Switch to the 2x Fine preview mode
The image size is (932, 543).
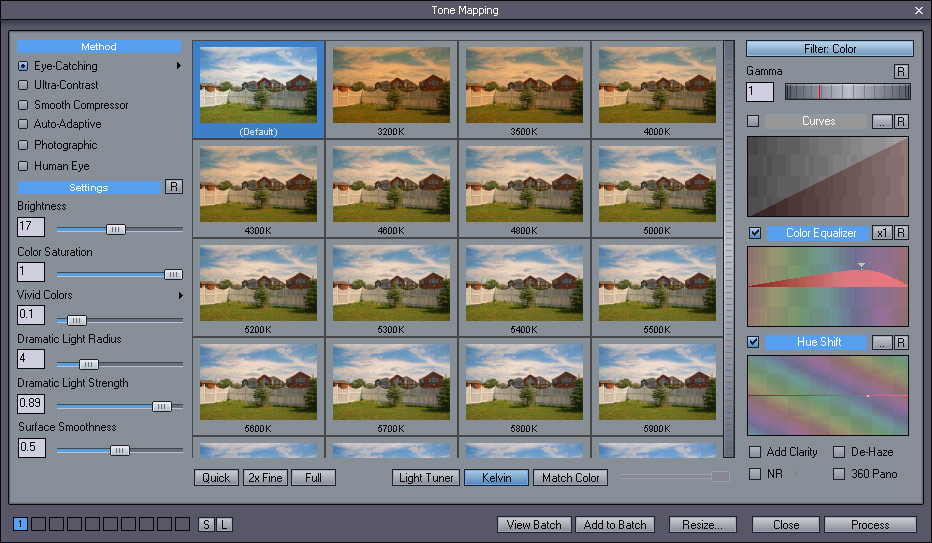[265, 478]
